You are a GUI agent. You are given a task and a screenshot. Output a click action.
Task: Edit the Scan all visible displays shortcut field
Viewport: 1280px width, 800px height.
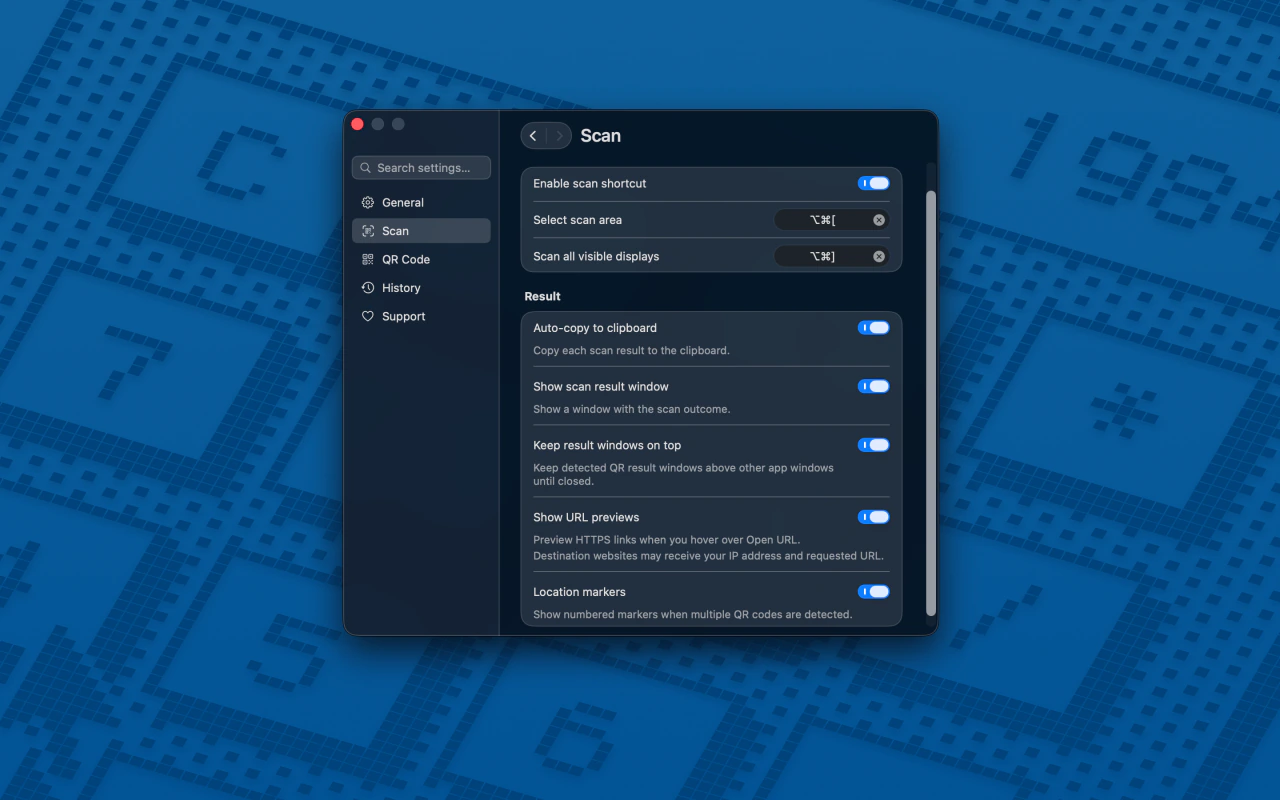(x=832, y=256)
